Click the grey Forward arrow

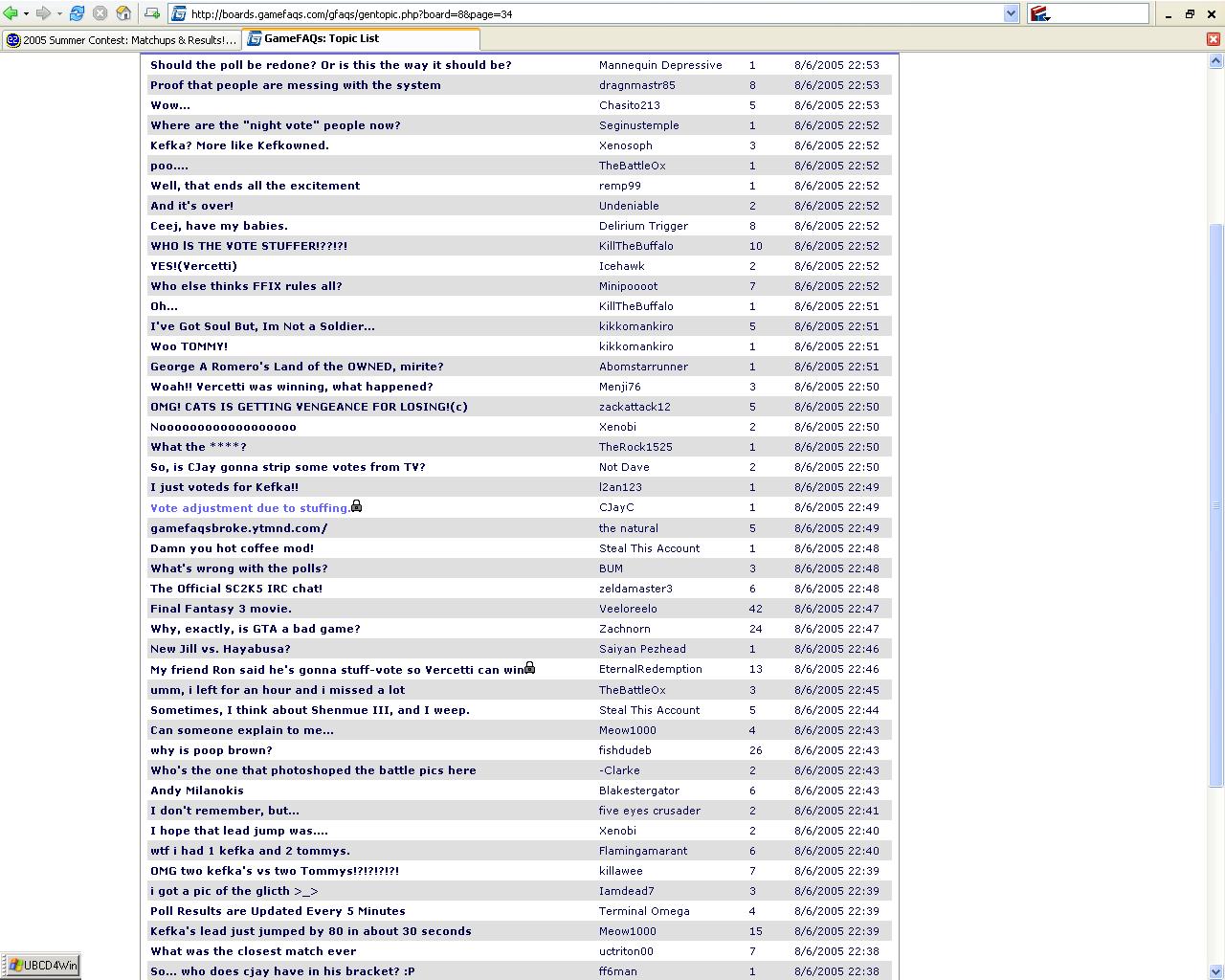coord(43,13)
